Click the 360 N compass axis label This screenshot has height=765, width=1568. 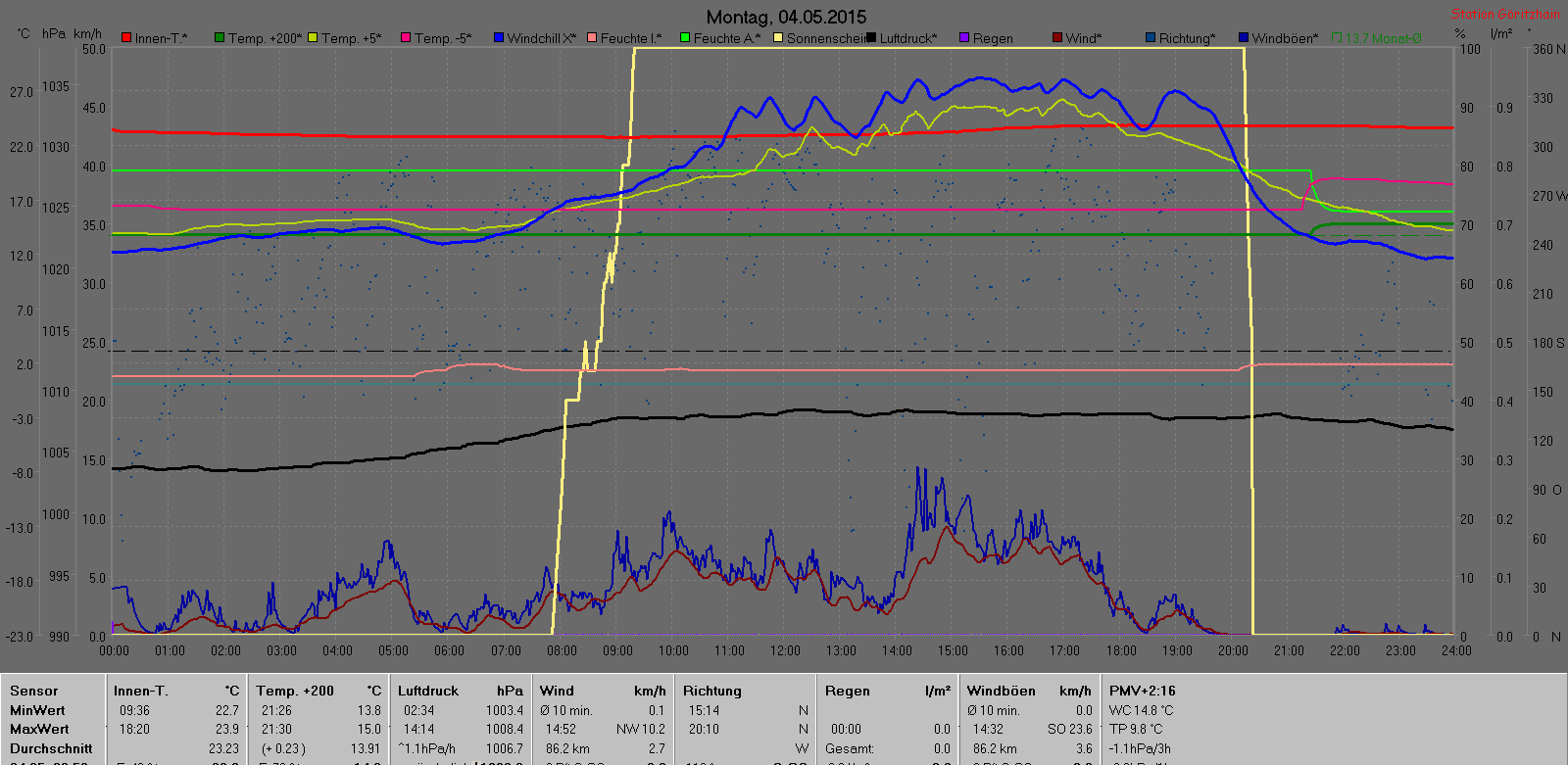tap(1548, 49)
